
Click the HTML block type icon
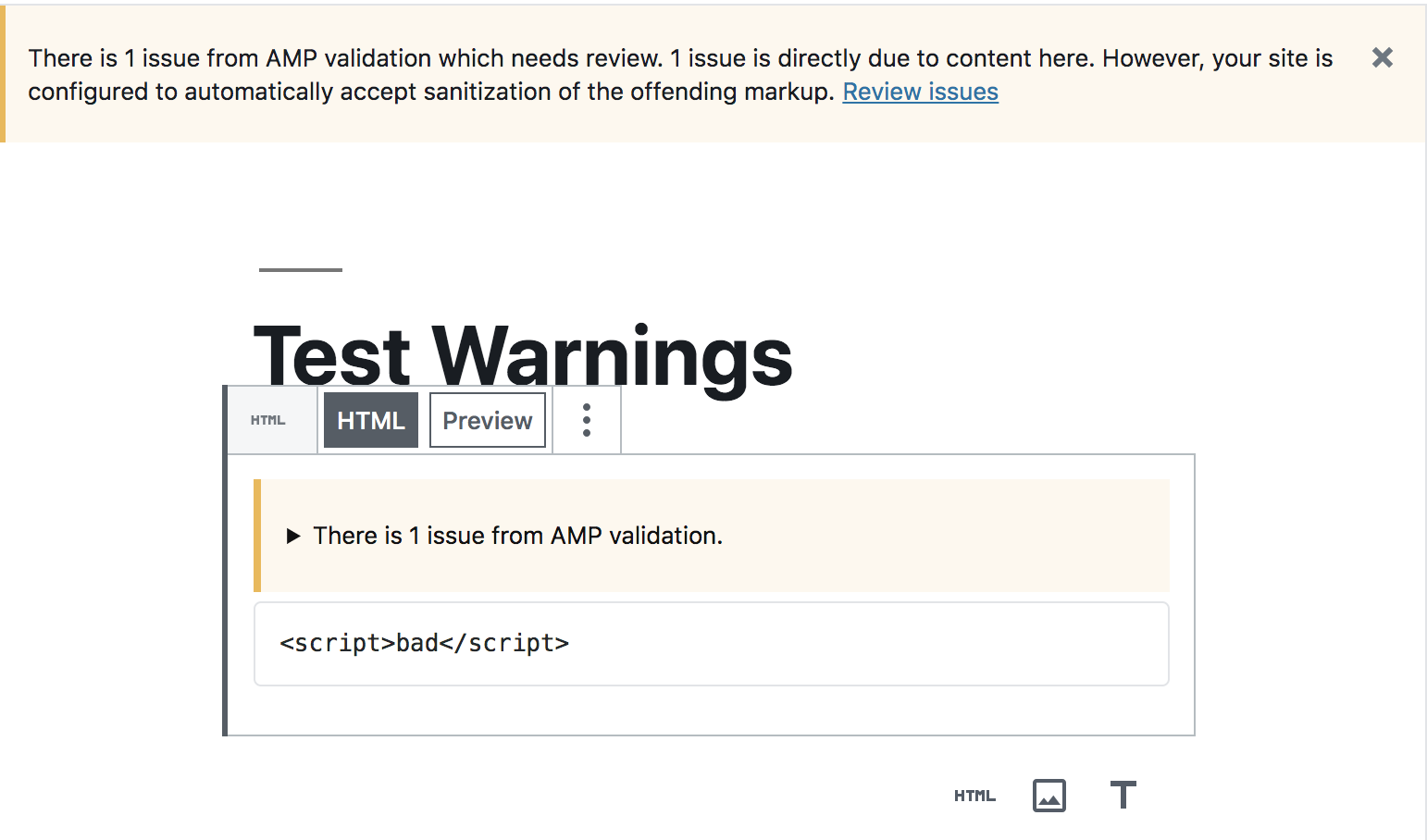[x=268, y=420]
